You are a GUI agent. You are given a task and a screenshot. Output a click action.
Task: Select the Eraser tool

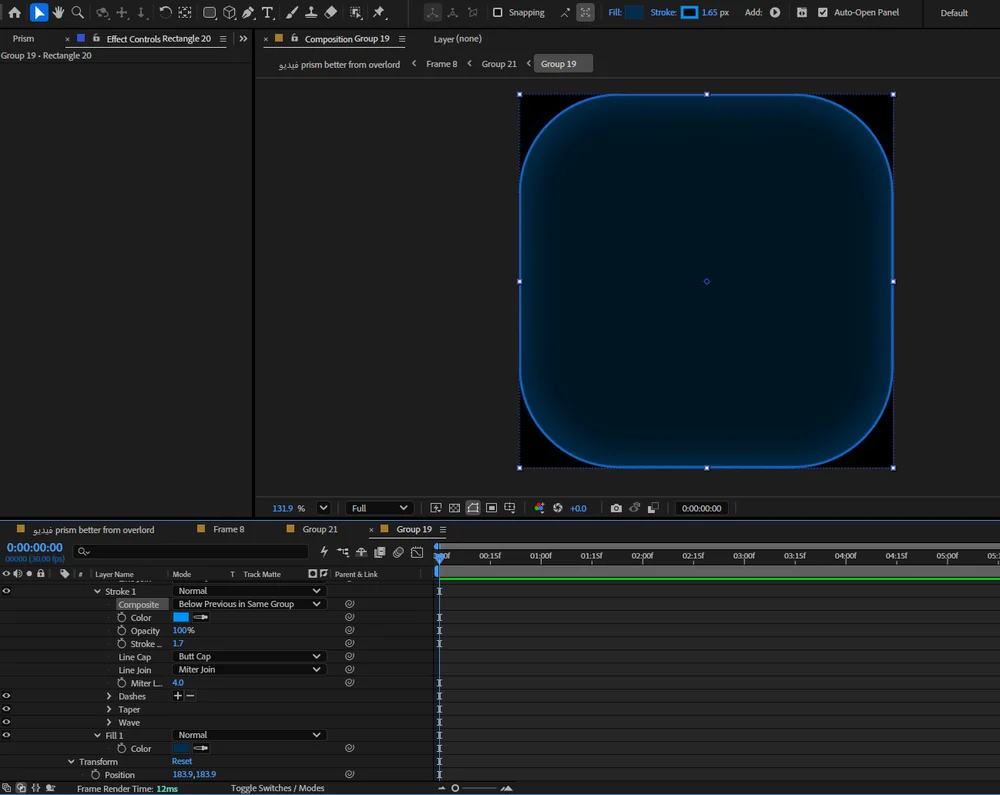330,12
